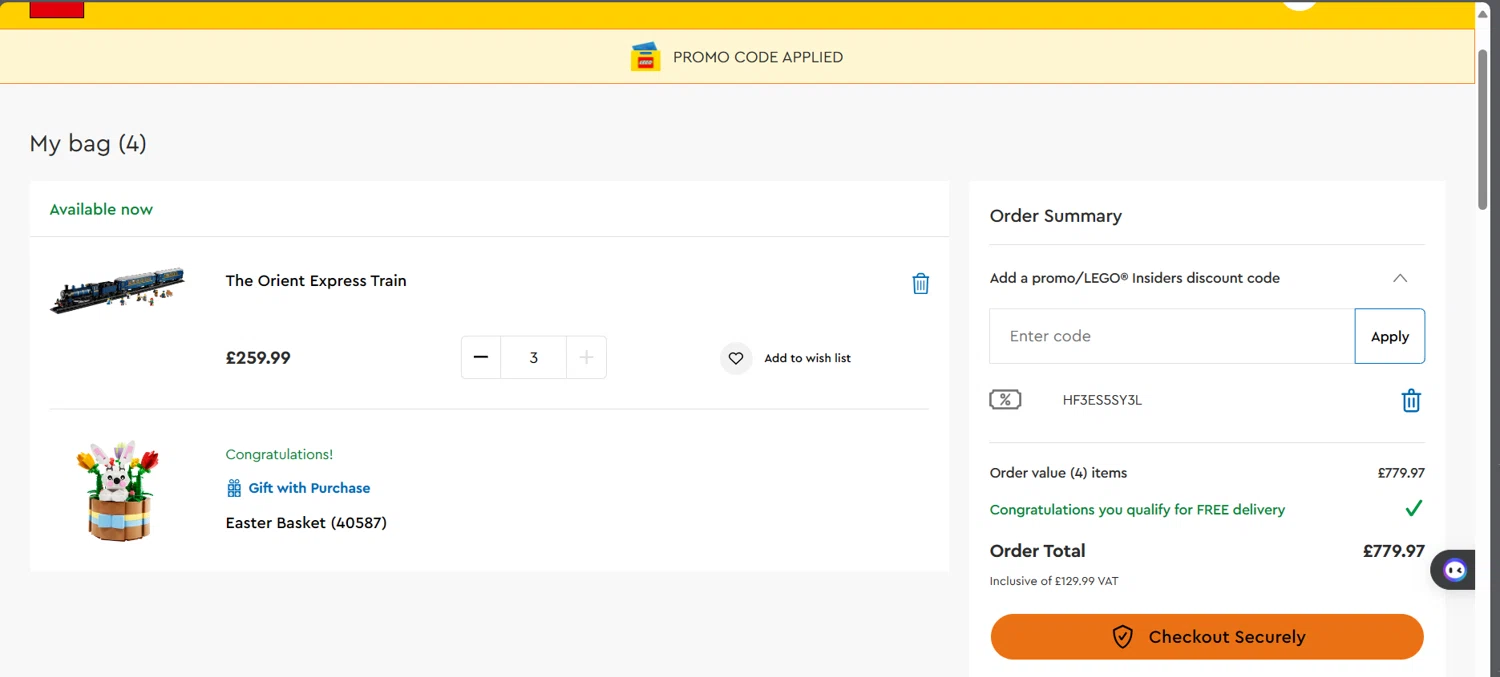This screenshot has width=1500, height=677.
Task: Click Easter Basket (40587) item name
Action: (x=306, y=523)
